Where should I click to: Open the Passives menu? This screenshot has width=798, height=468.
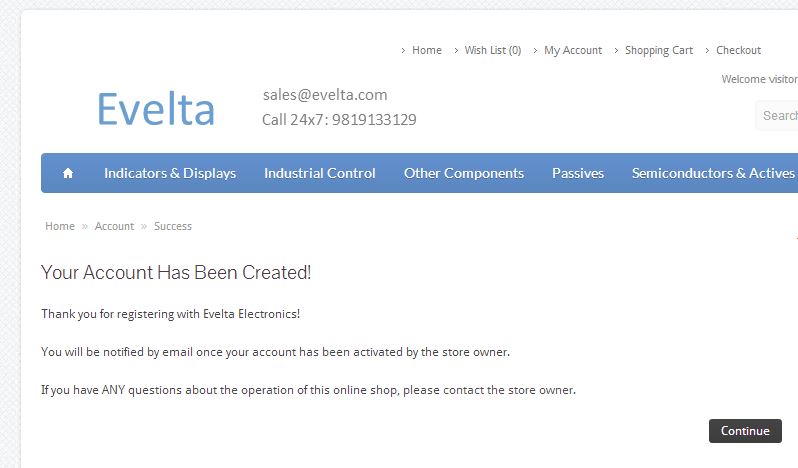[x=578, y=173]
